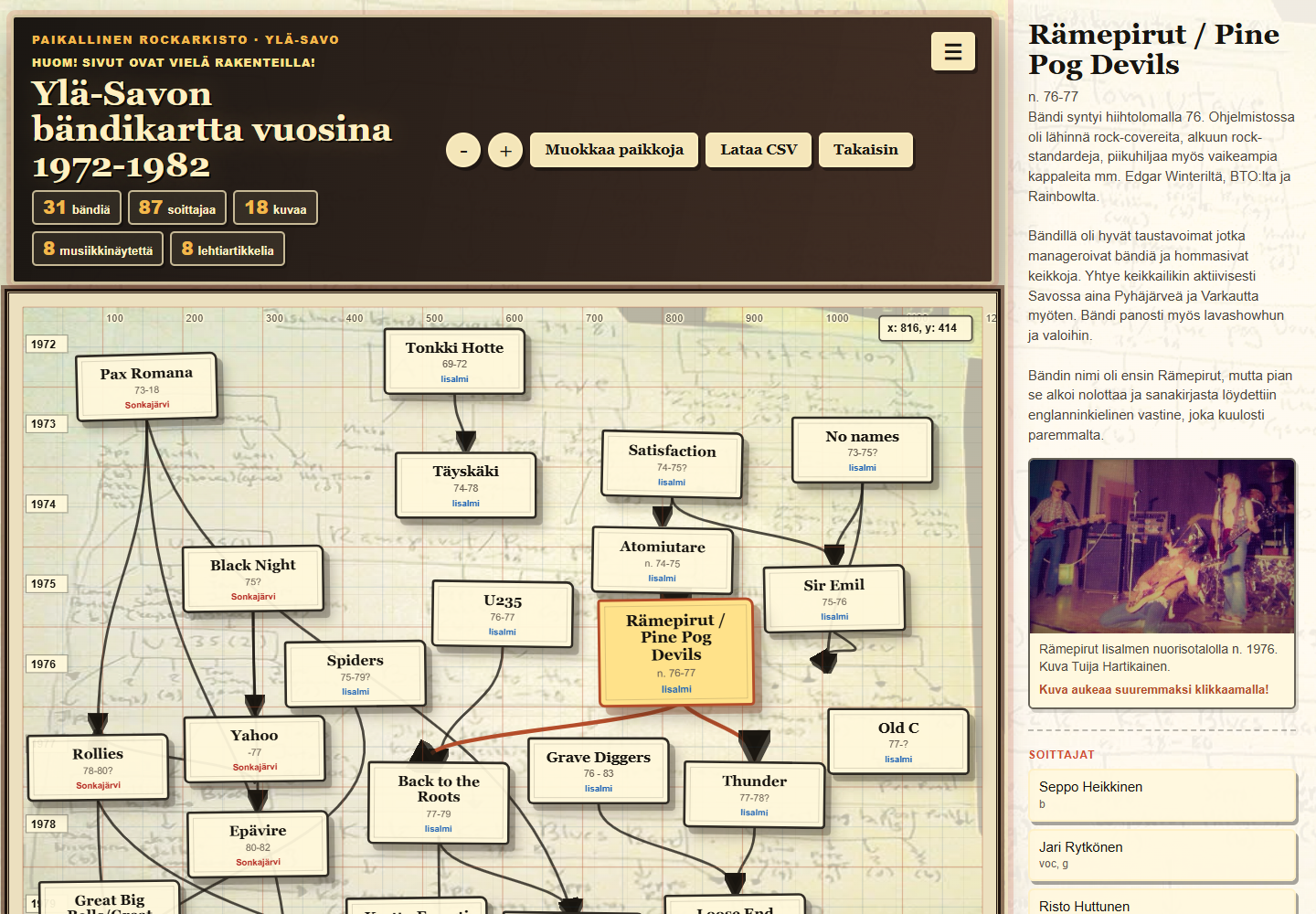
Task: Open the 31 bändiä stat badge
Action: pyautogui.click(x=77, y=207)
